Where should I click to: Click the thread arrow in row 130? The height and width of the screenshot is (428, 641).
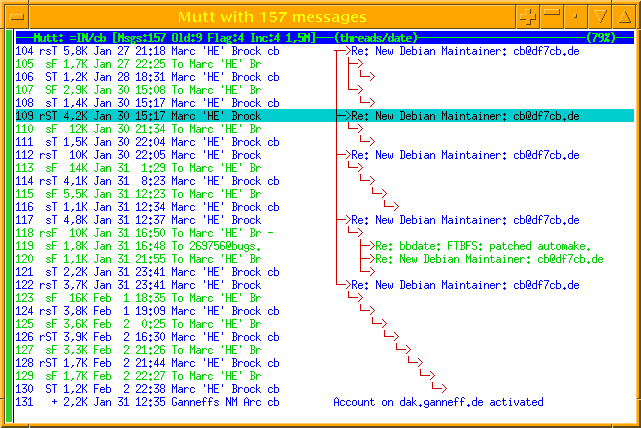click(x=439, y=388)
